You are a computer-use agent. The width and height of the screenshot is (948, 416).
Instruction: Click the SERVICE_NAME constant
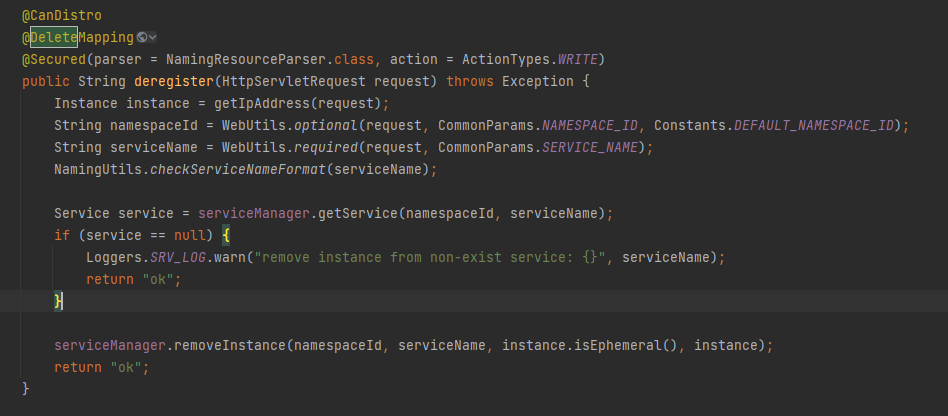pyautogui.click(x=590, y=148)
